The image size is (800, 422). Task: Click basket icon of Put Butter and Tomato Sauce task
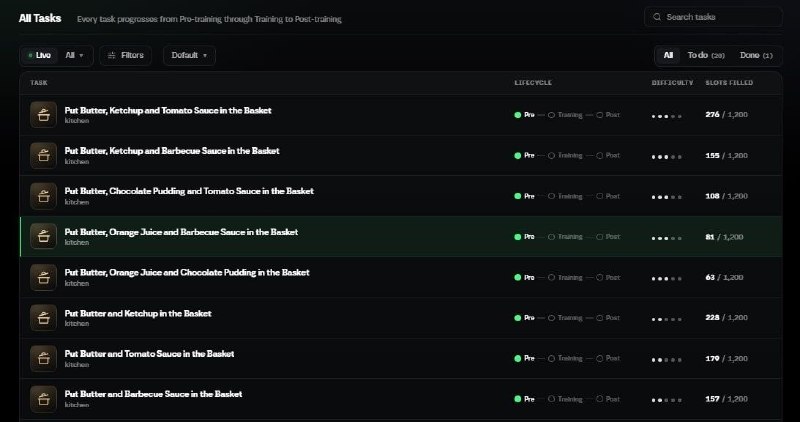click(43, 358)
